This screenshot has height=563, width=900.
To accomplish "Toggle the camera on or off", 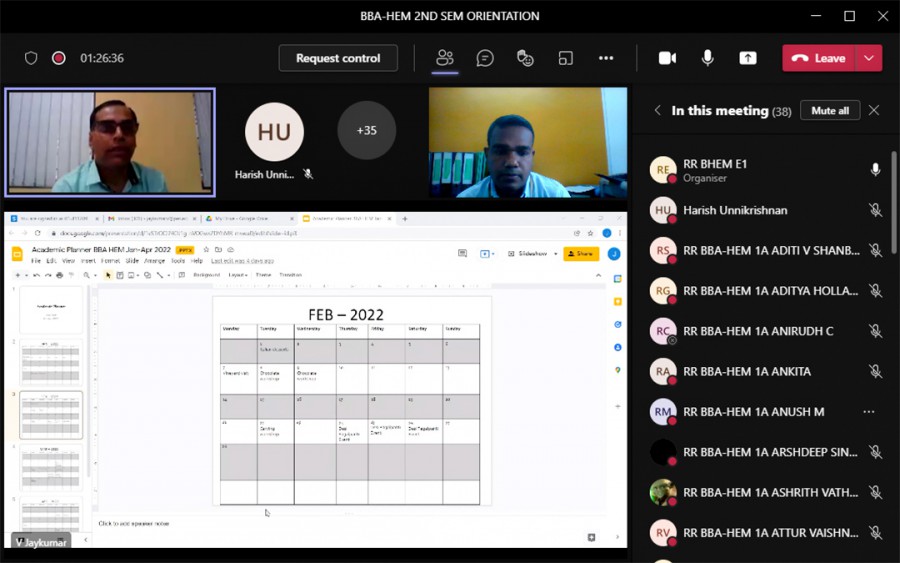I will pyautogui.click(x=667, y=58).
